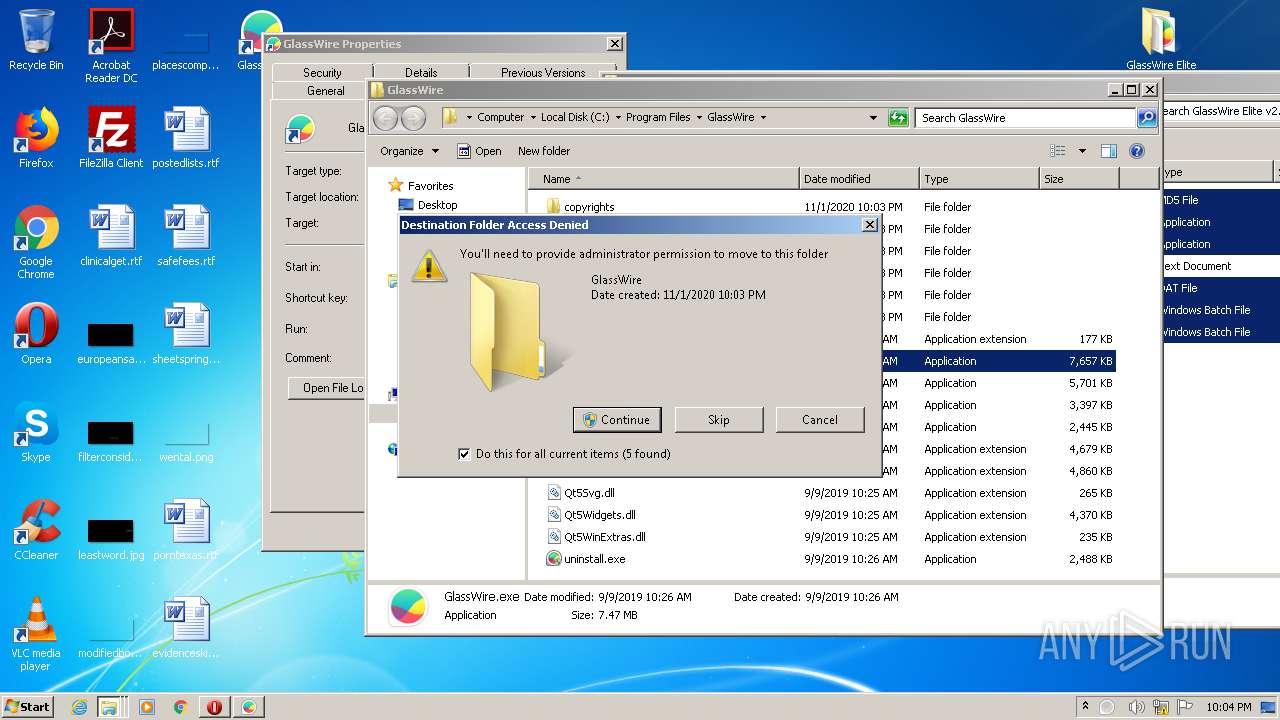The width and height of the screenshot is (1280, 720).
Task: Open address bar history dropdown
Action: point(873,118)
